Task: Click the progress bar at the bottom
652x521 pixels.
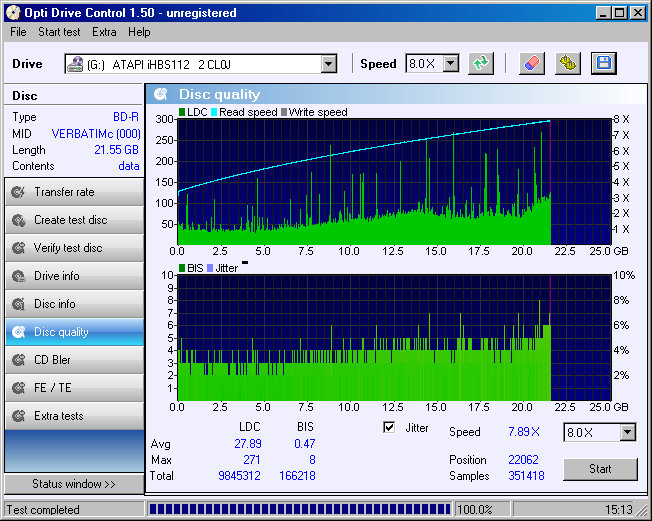Action: [x=299, y=509]
